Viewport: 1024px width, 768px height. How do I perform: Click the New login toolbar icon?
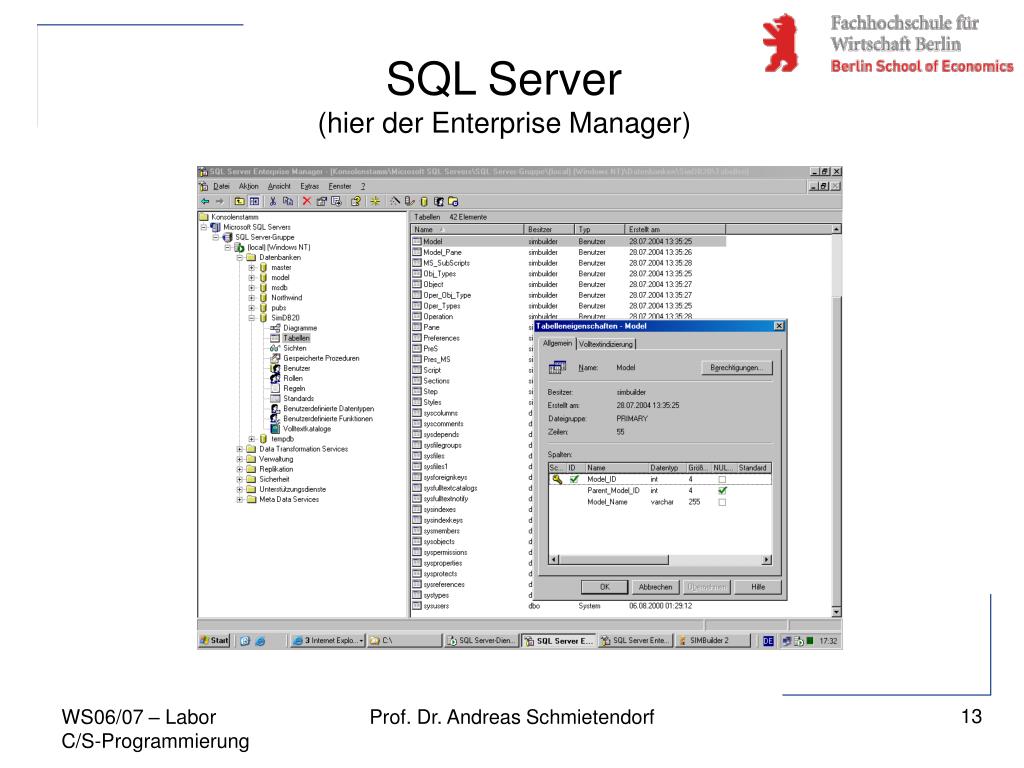pyautogui.click(x=439, y=201)
